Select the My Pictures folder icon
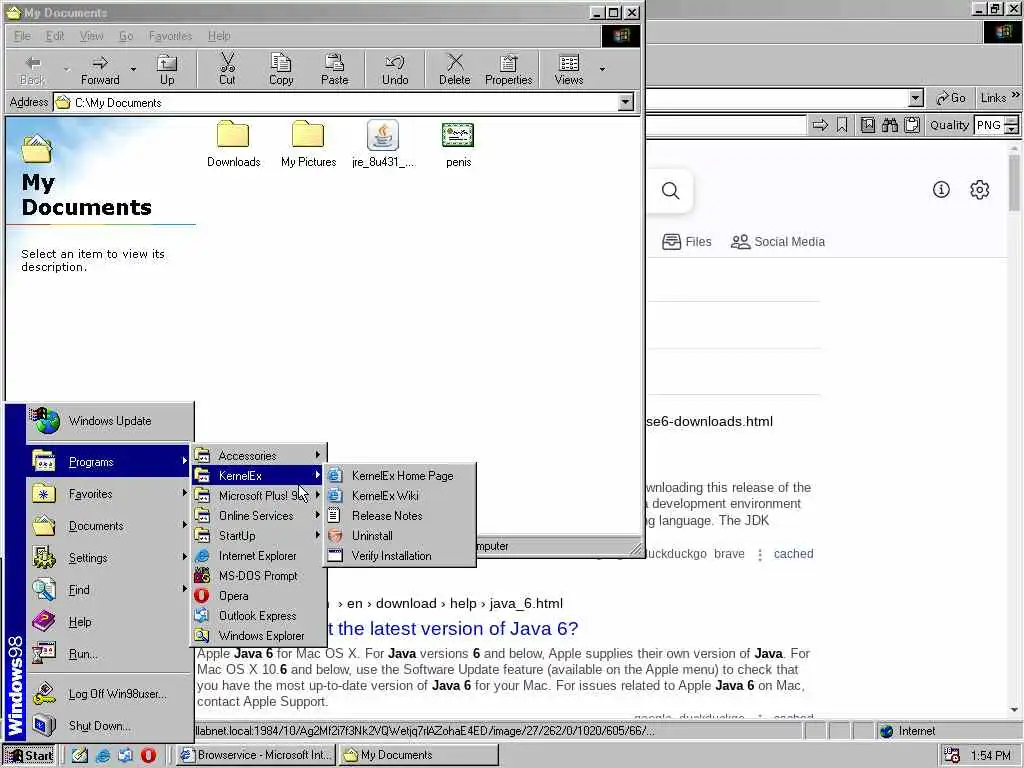 click(308, 144)
